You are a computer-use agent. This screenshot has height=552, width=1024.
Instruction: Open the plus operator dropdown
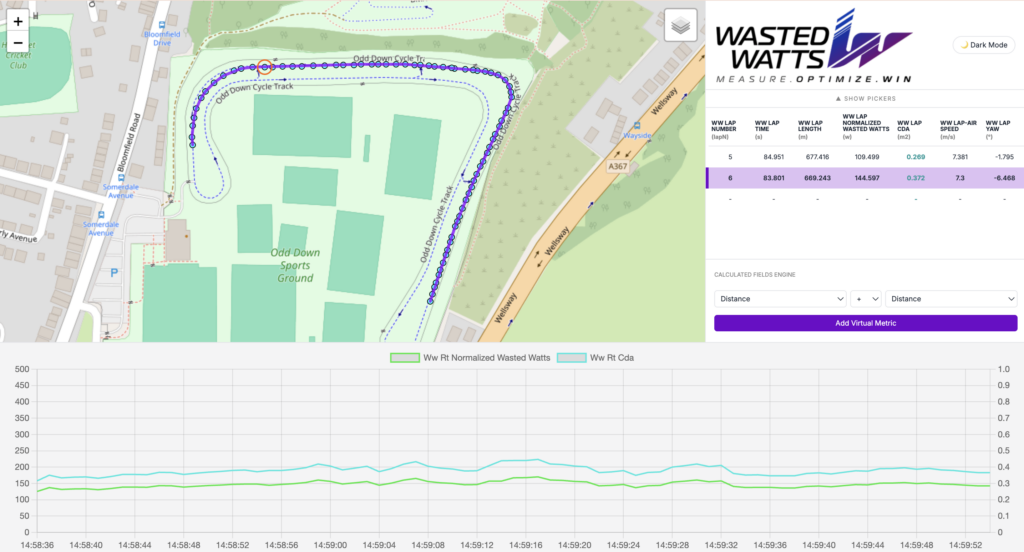pos(866,299)
